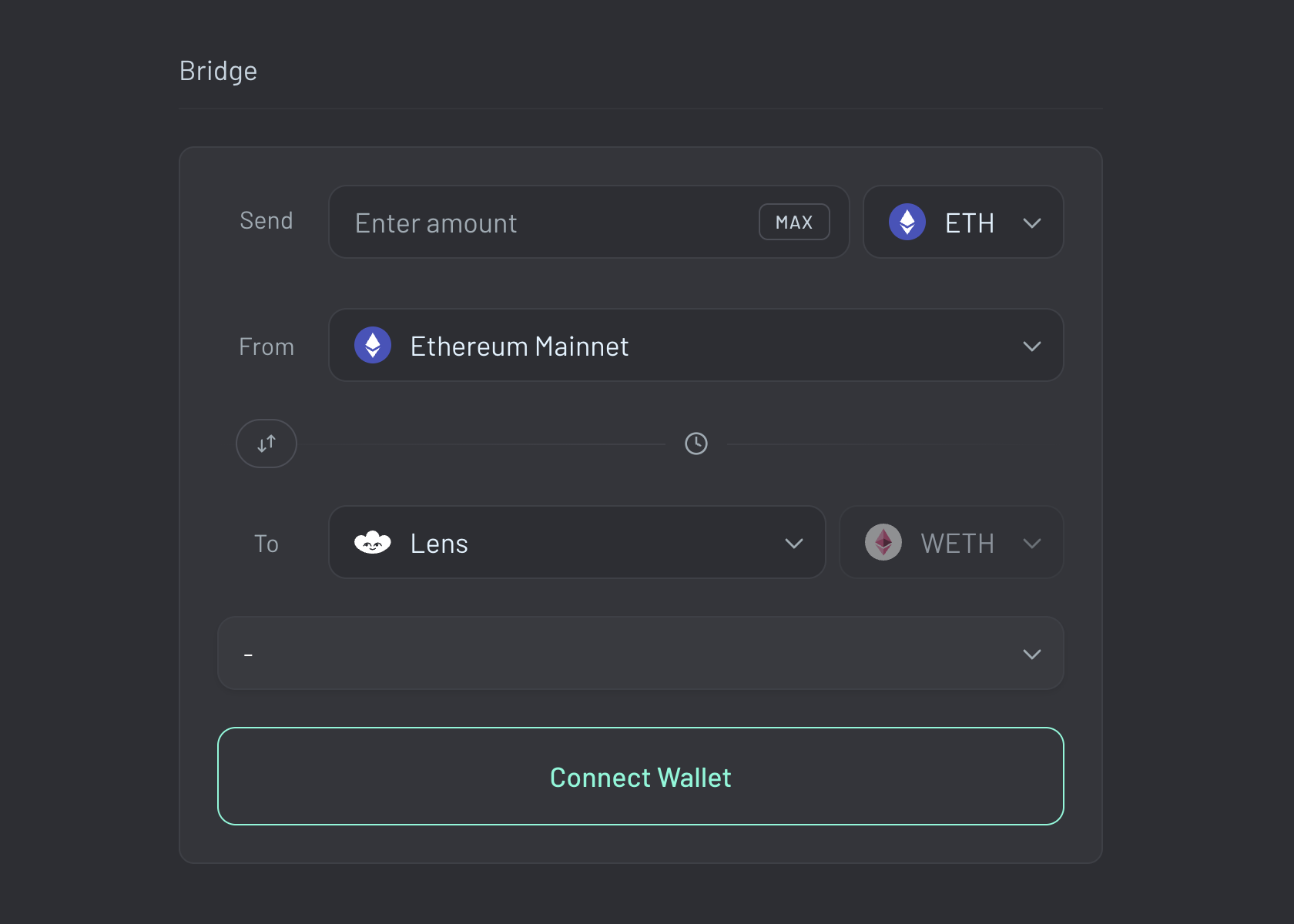Click the Ethereum logo in the ETH selector
1294x924 pixels.
click(907, 222)
